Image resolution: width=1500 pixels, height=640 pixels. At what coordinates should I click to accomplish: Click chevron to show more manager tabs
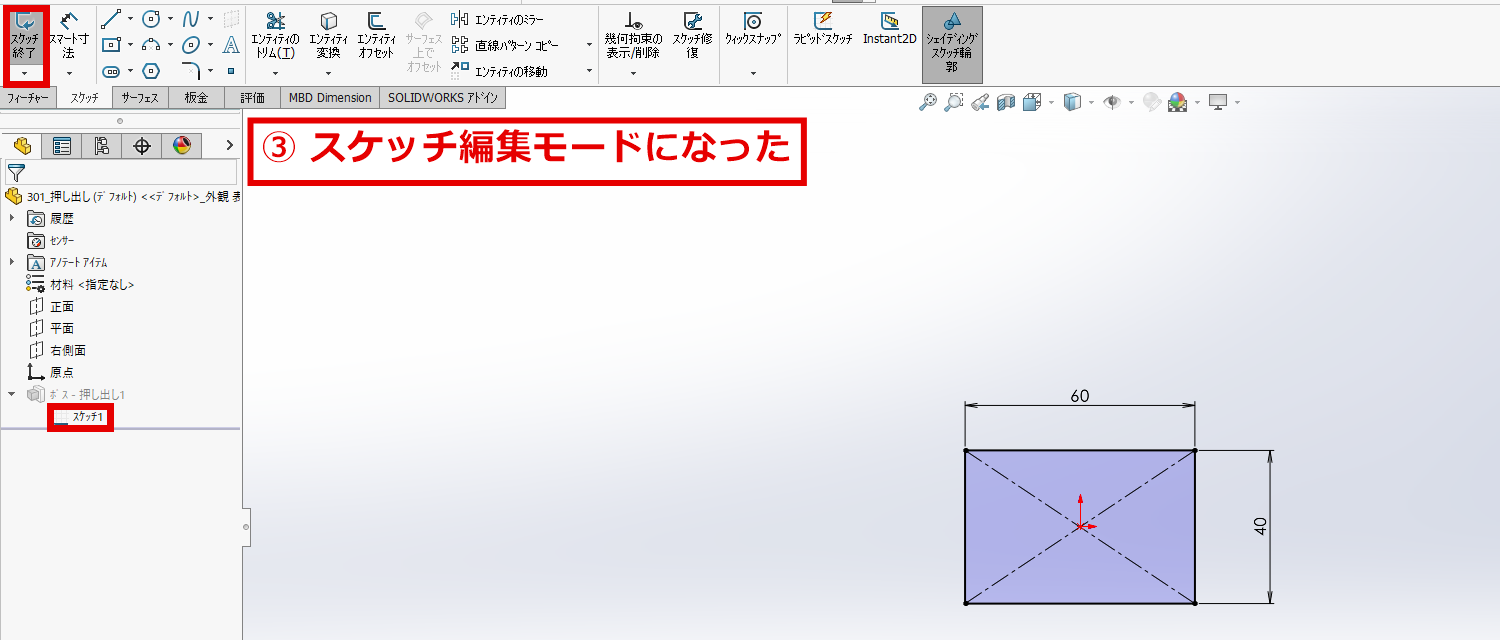(x=229, y=146)
